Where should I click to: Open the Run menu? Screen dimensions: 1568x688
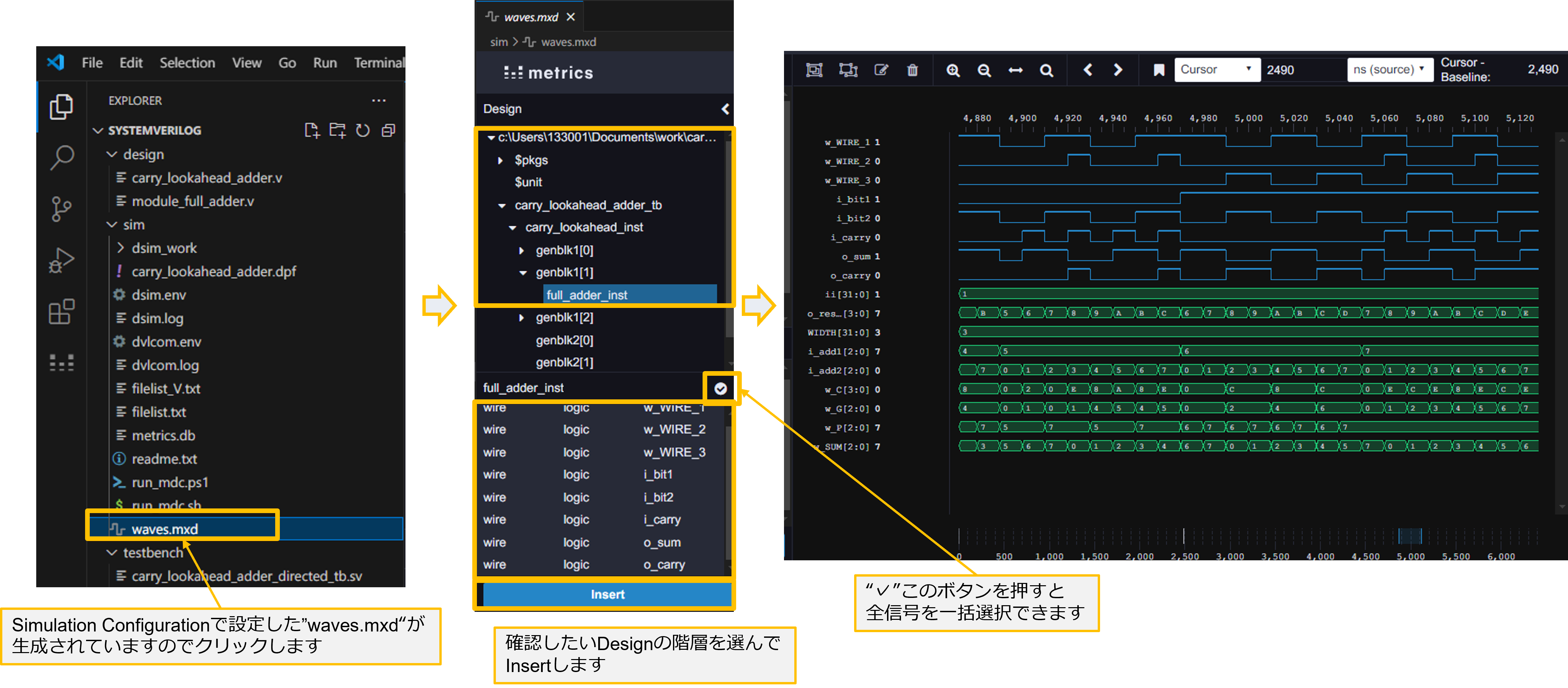324,63
